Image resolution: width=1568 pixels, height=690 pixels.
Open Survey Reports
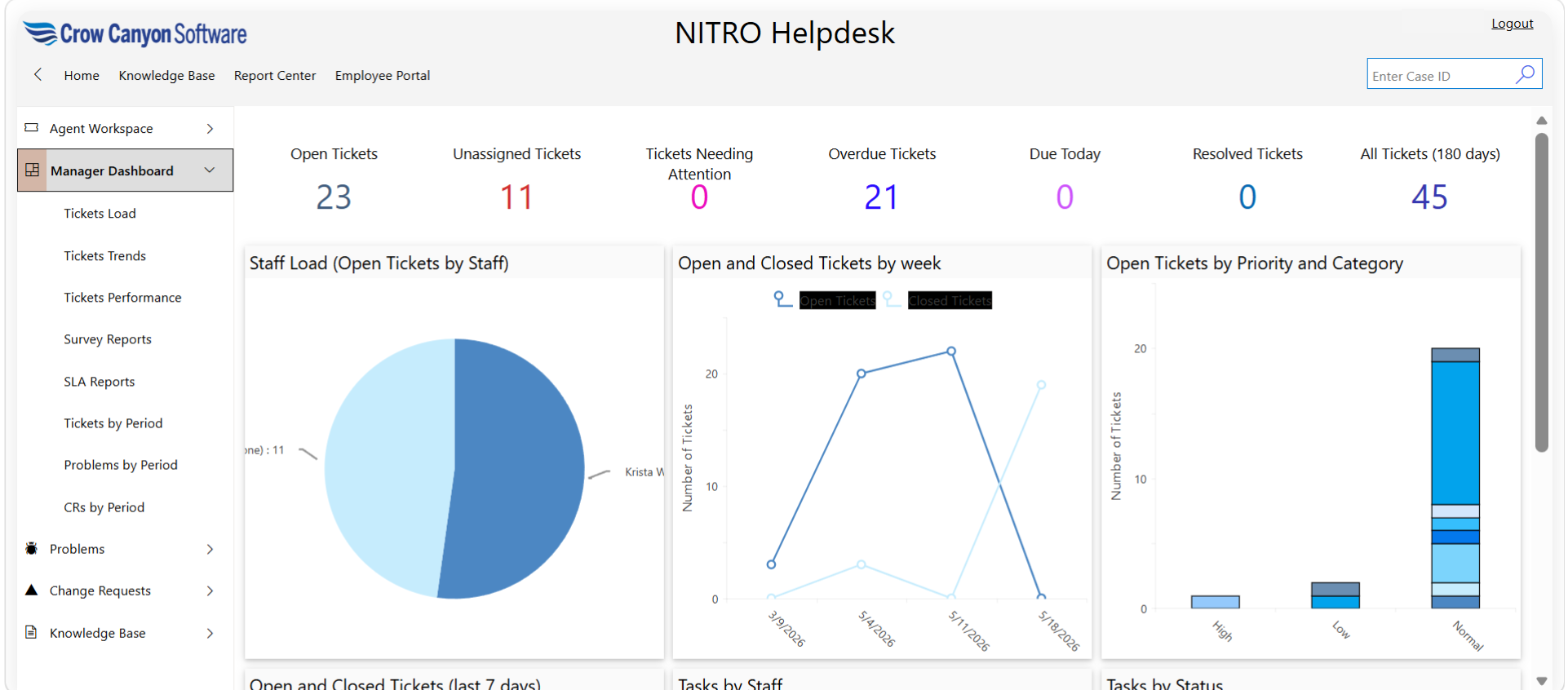108,339
